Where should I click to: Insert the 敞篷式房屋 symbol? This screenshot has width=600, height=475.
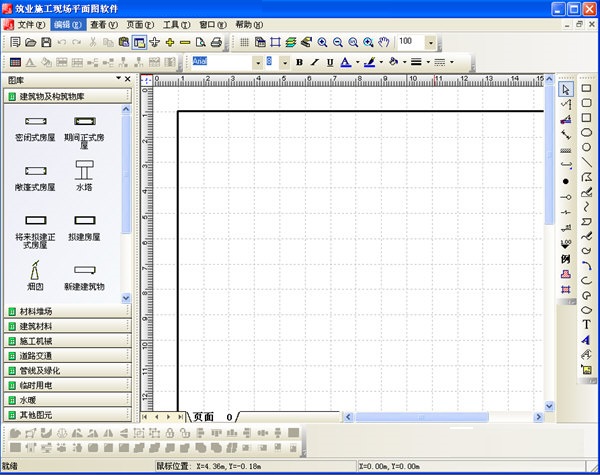35,179
